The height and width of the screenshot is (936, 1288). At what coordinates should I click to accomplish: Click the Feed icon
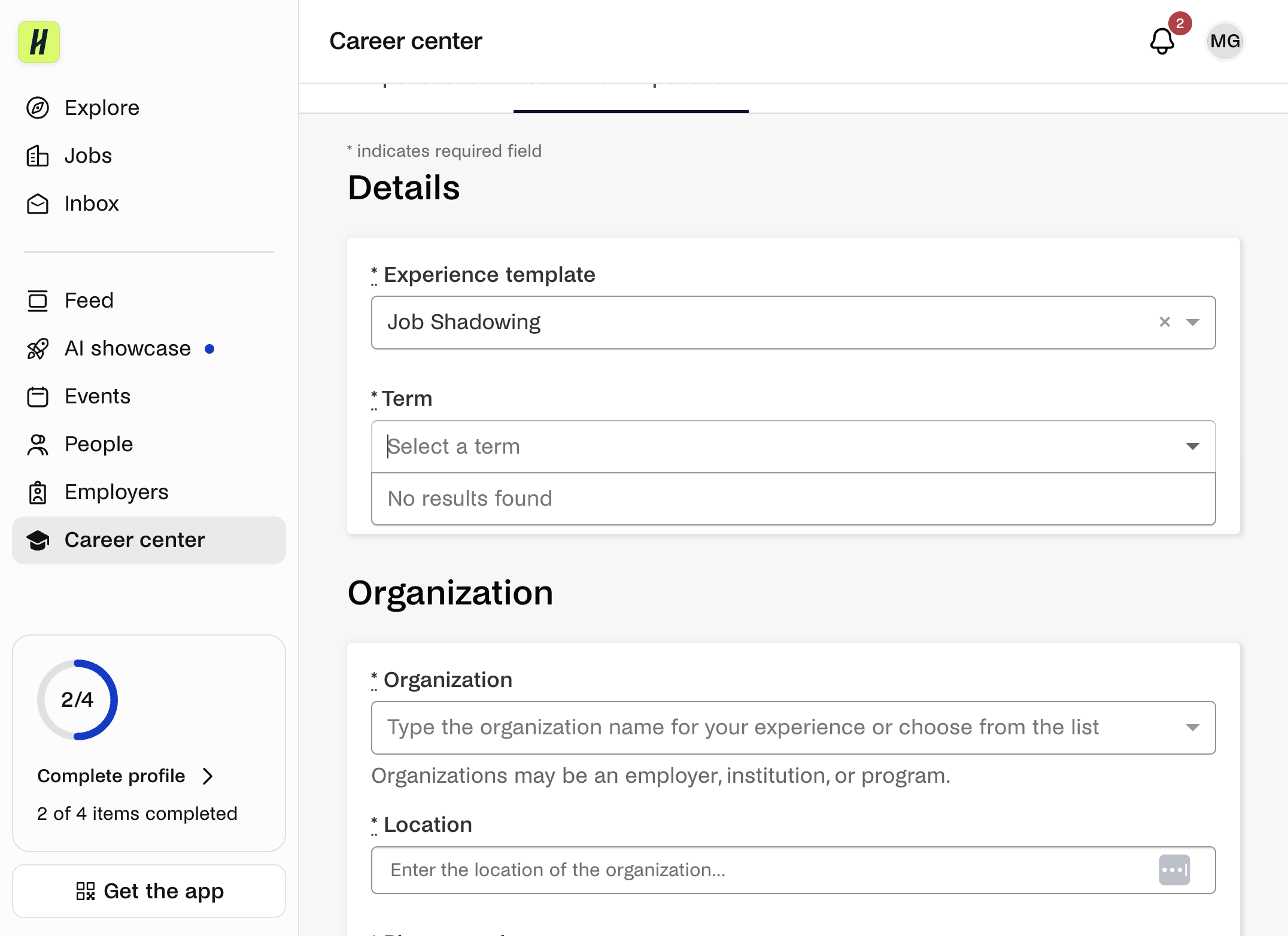38,300
